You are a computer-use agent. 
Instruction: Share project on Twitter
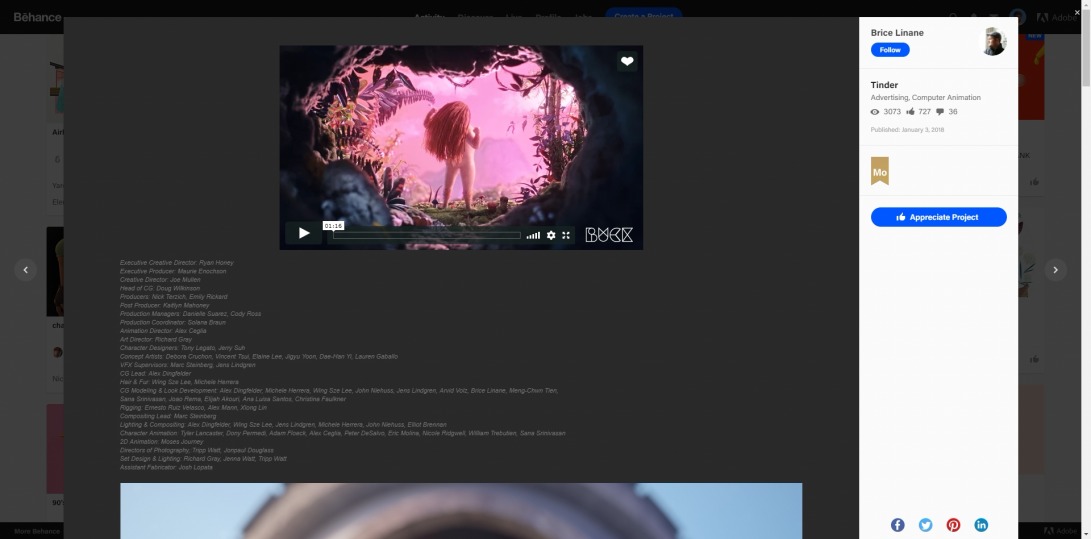coord(925,525)
